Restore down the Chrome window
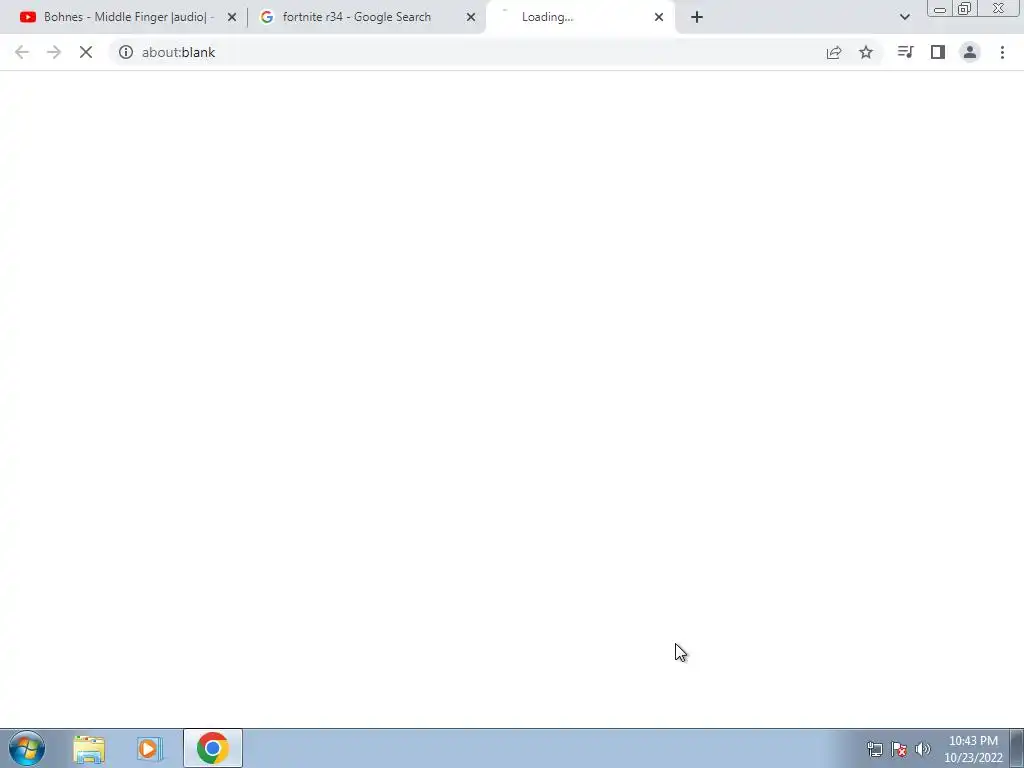Image resolution: width=1024 pixels, height=768 pixels. coord(964,8)
